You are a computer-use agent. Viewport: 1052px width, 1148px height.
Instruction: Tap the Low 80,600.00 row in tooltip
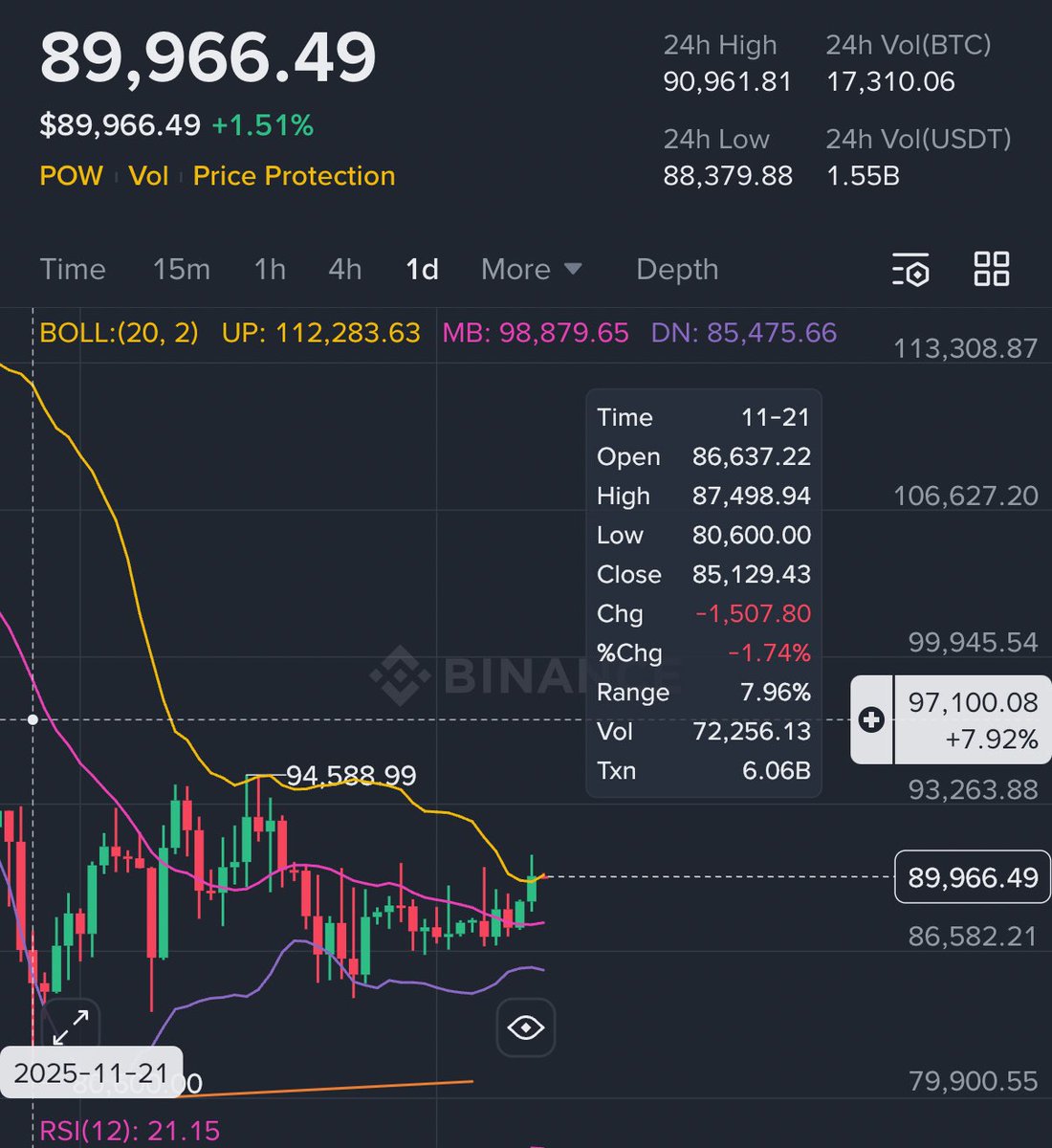click(x=704, y=535)
